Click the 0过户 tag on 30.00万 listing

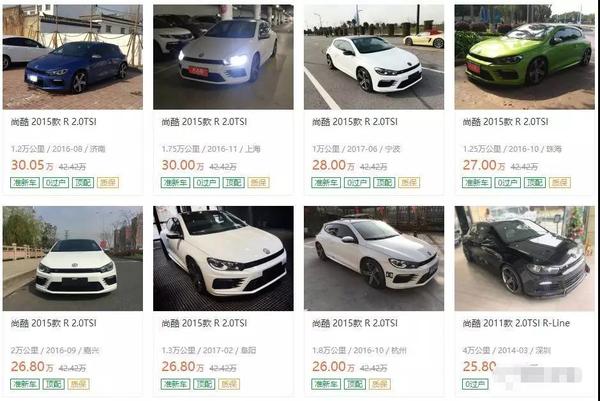click(207, 183)
